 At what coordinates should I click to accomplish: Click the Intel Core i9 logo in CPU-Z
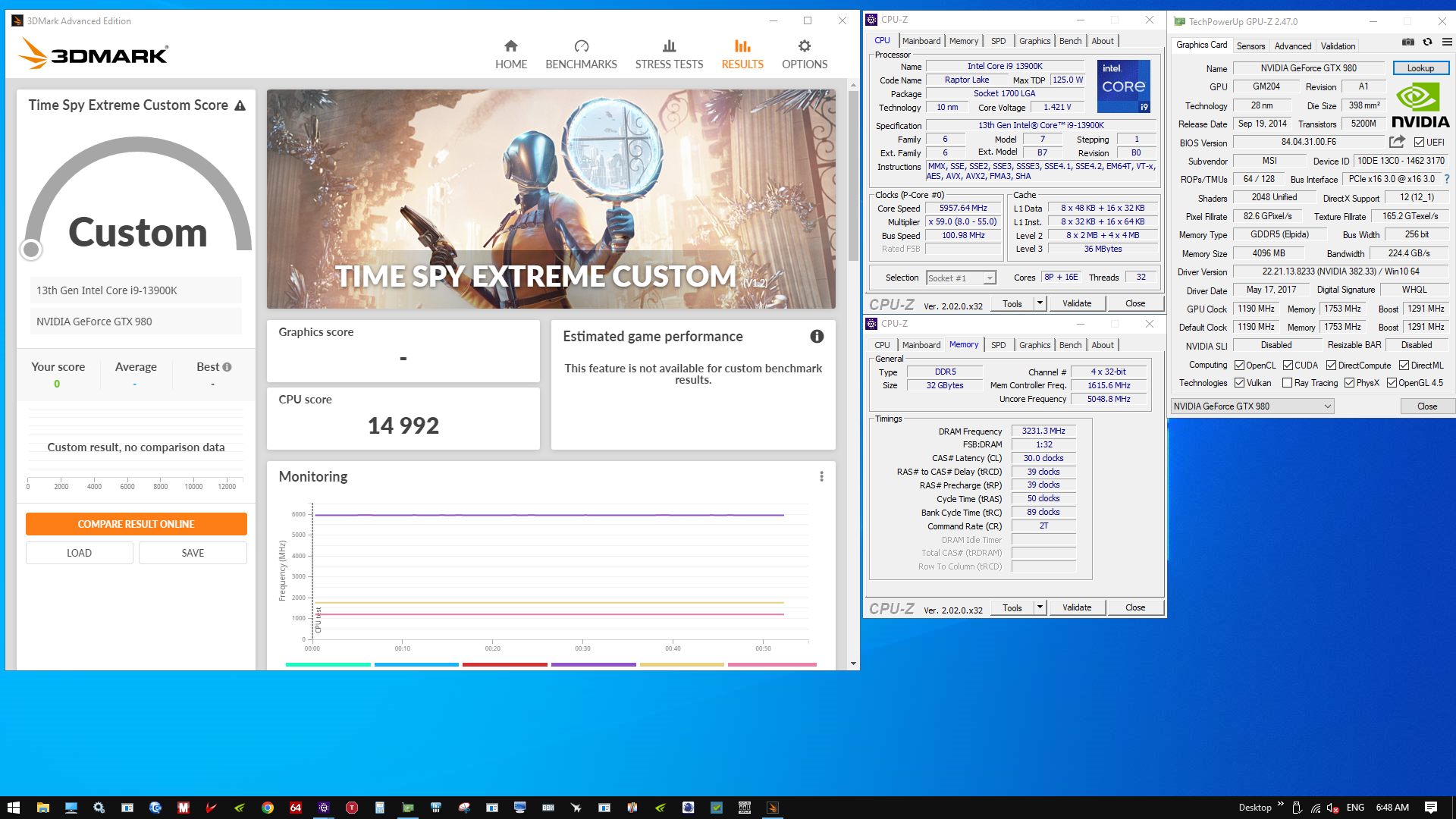tap(1124, 86)
